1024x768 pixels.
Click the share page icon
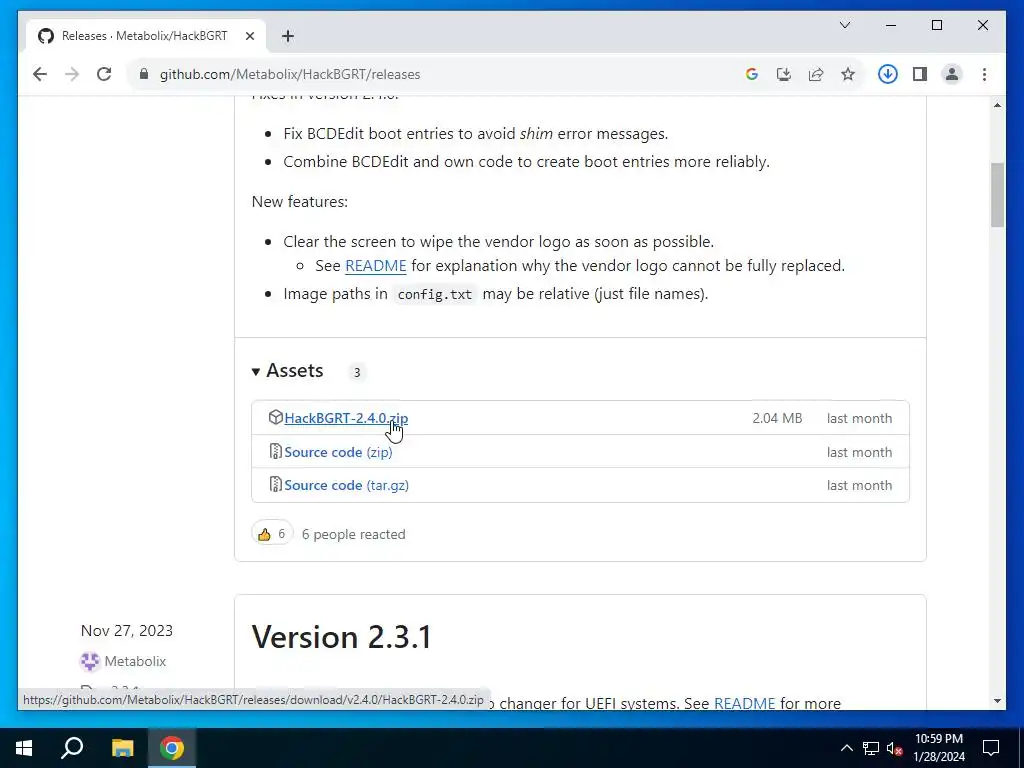coord(816,74)
